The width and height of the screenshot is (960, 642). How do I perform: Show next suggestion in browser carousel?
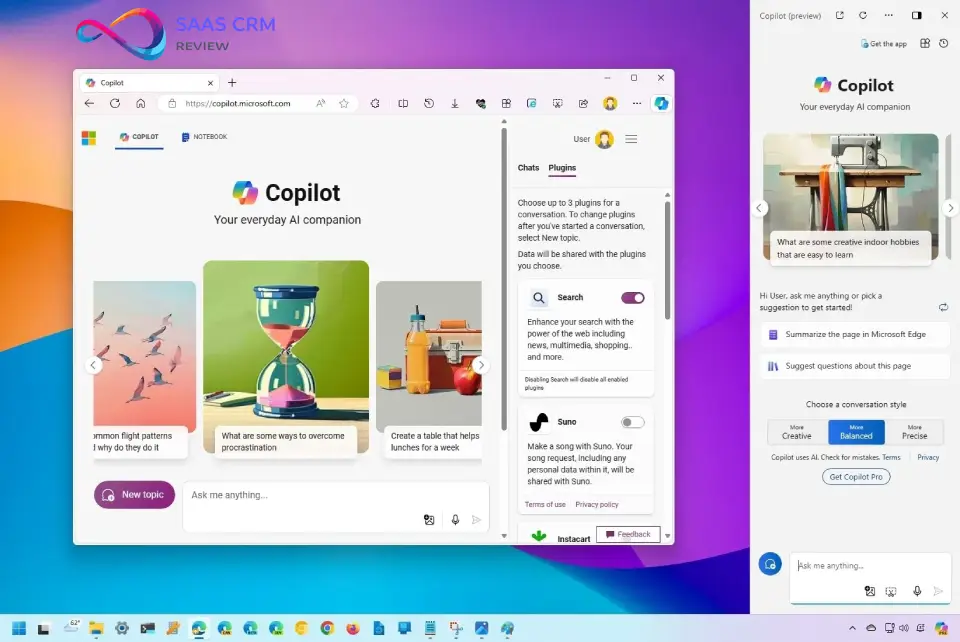pyautogui.click(x=481, y=366)
